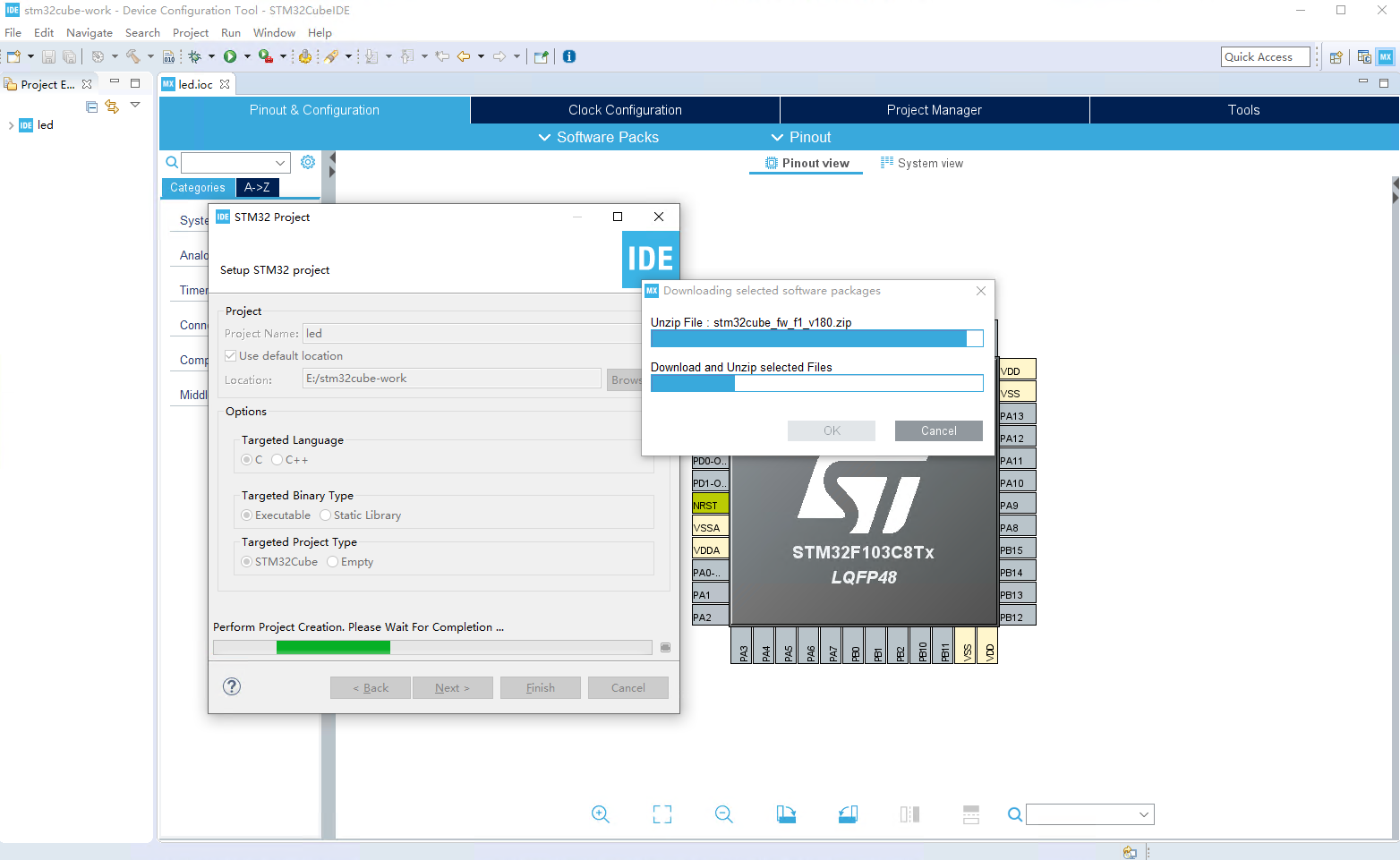
Task: Click Download and Unzip progress bar
Action: click(817, 383)
